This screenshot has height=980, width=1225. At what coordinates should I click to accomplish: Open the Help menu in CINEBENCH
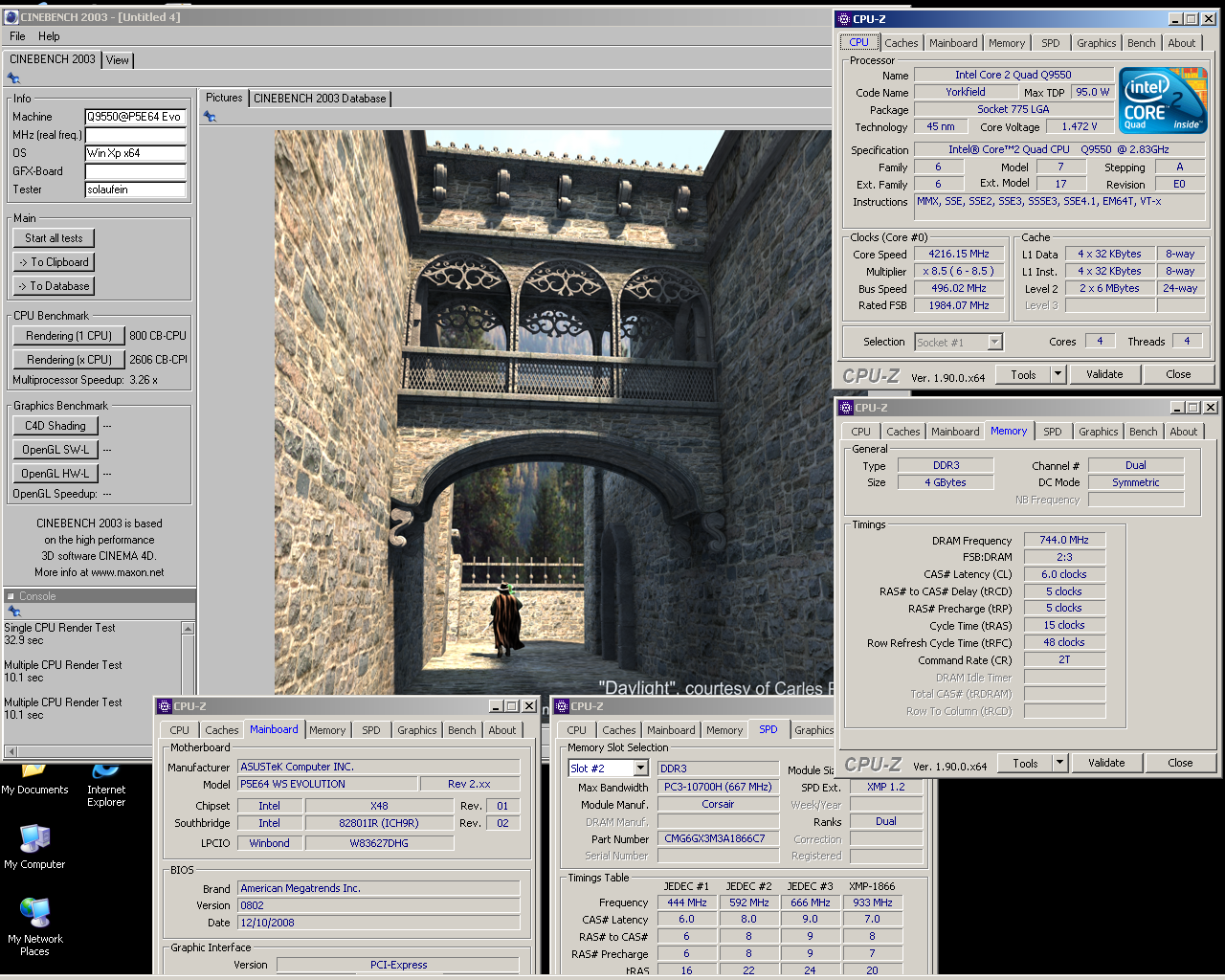point(49,36)
